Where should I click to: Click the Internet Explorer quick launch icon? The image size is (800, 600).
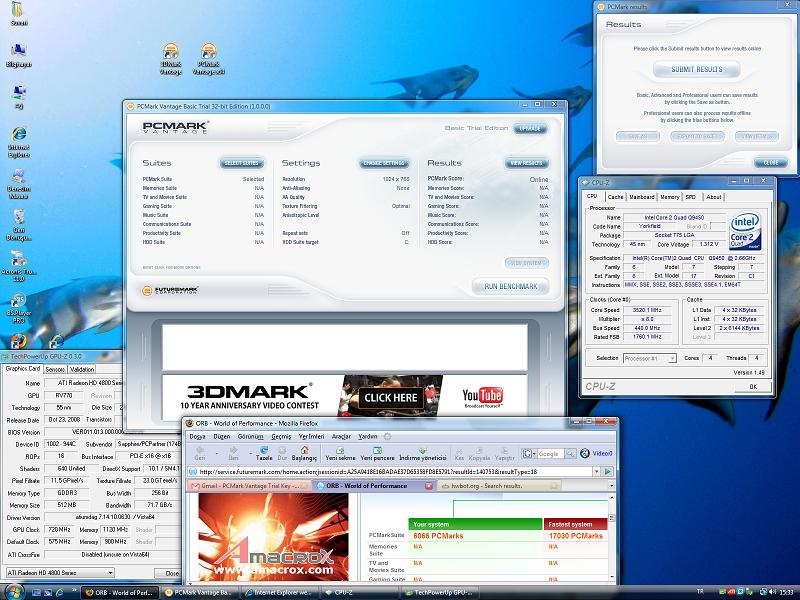(x=60, y=592)
